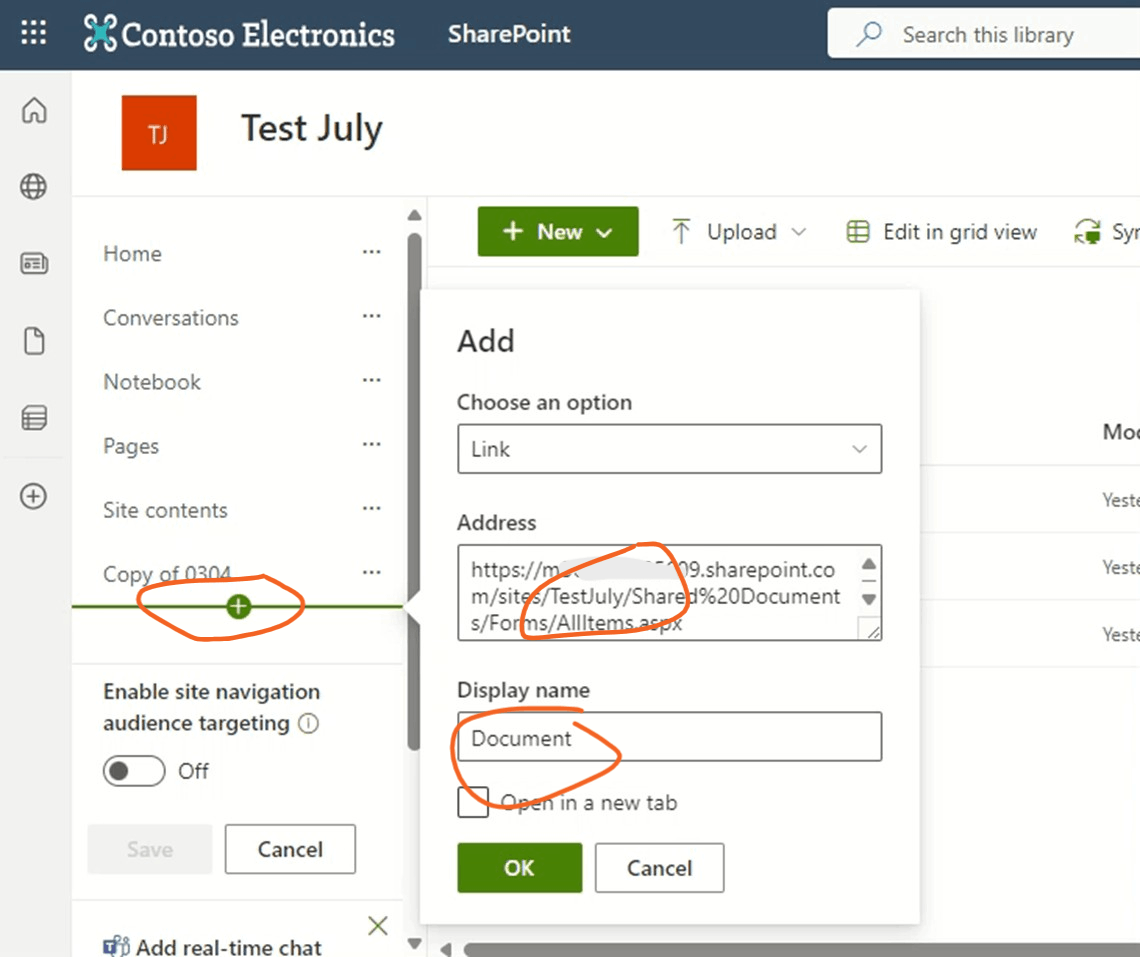
Task: Open My sites globe icon
Action: 33,187
